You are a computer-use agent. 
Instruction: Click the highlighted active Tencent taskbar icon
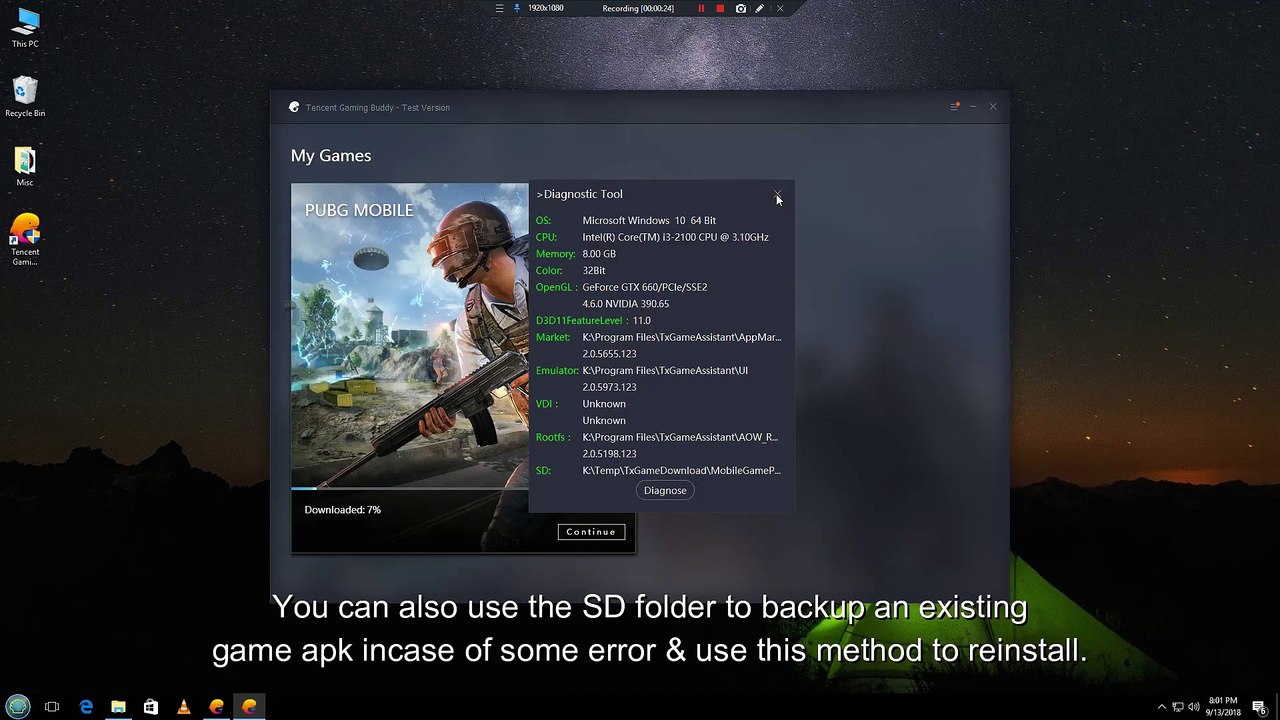[x=249, y=707]
